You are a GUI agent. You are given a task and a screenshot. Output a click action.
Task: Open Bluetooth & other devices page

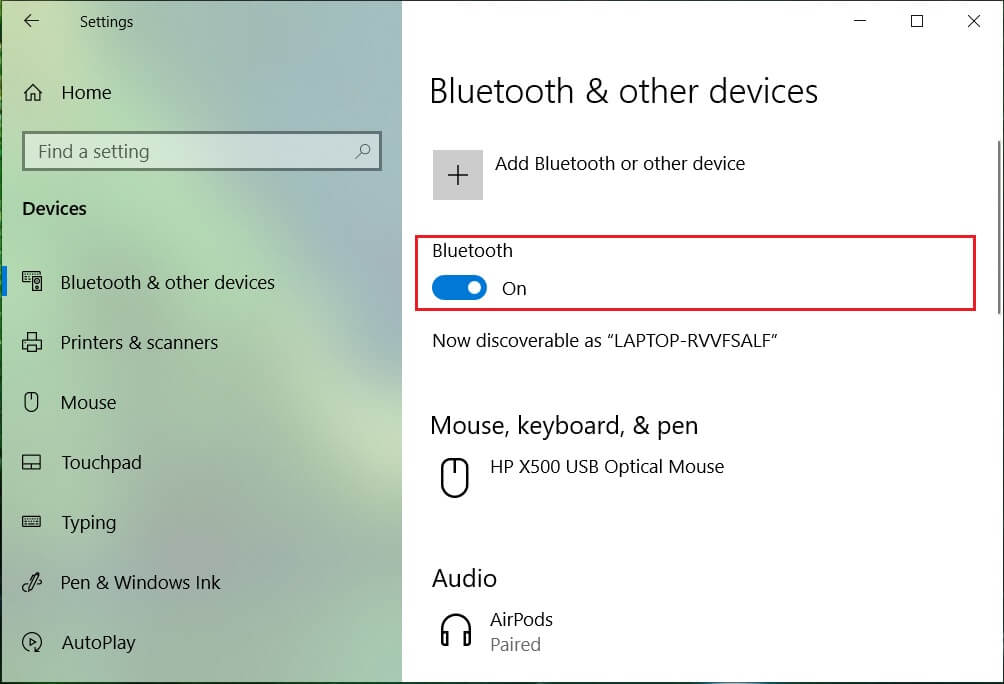168,282
